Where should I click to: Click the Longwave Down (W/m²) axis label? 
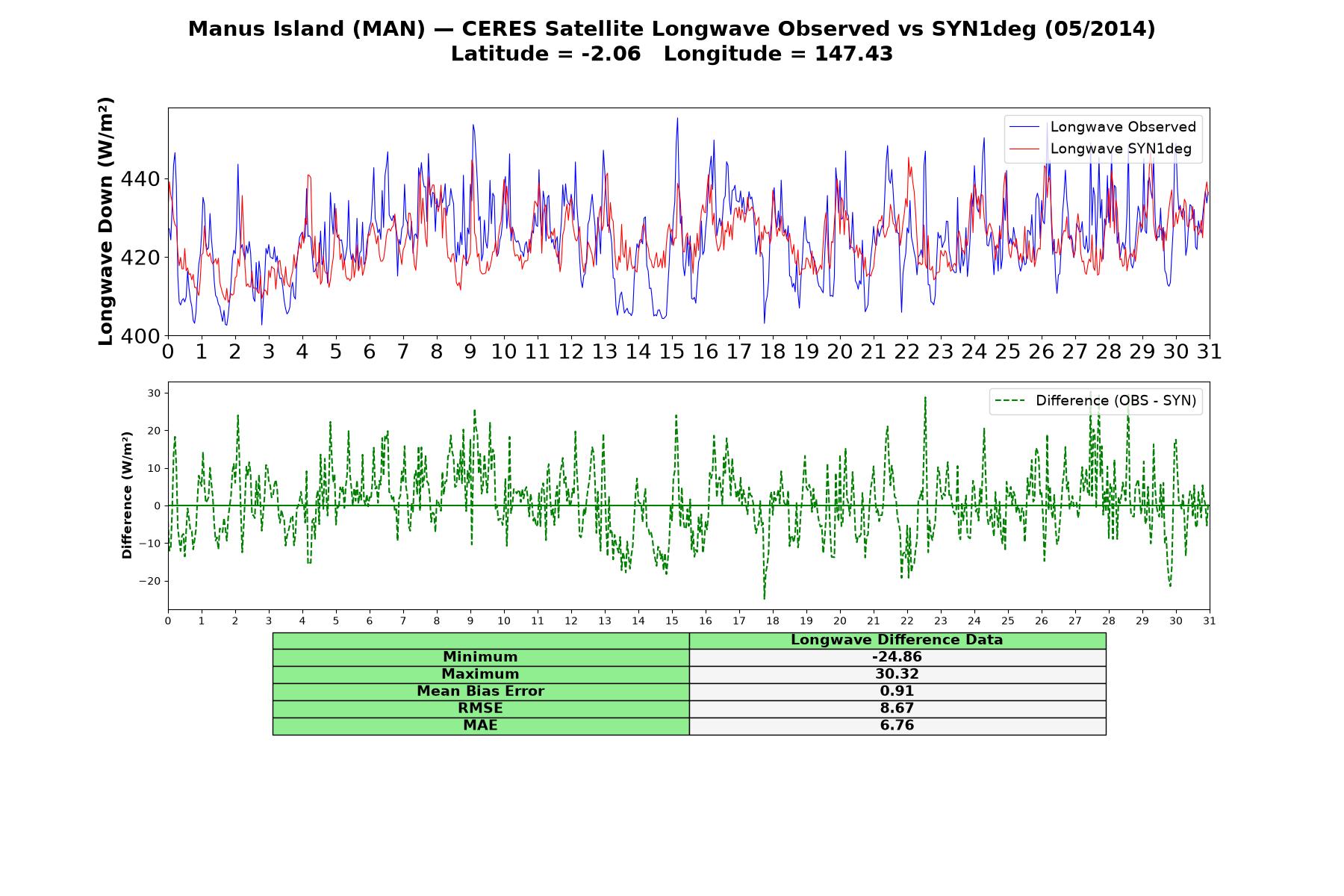pyautogui.click(x=106, y=221)
